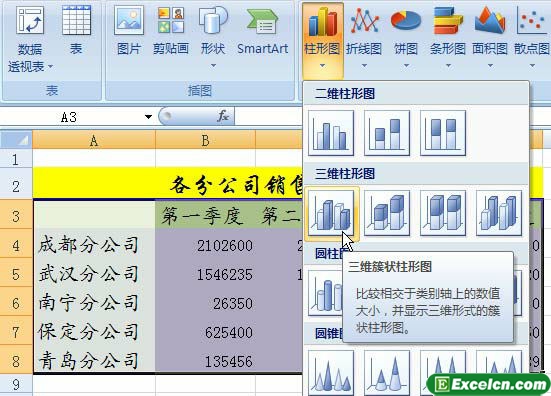Open the area chart (面积图) menu
This screenshot has height=396, width=551.
tap(490, 37)
